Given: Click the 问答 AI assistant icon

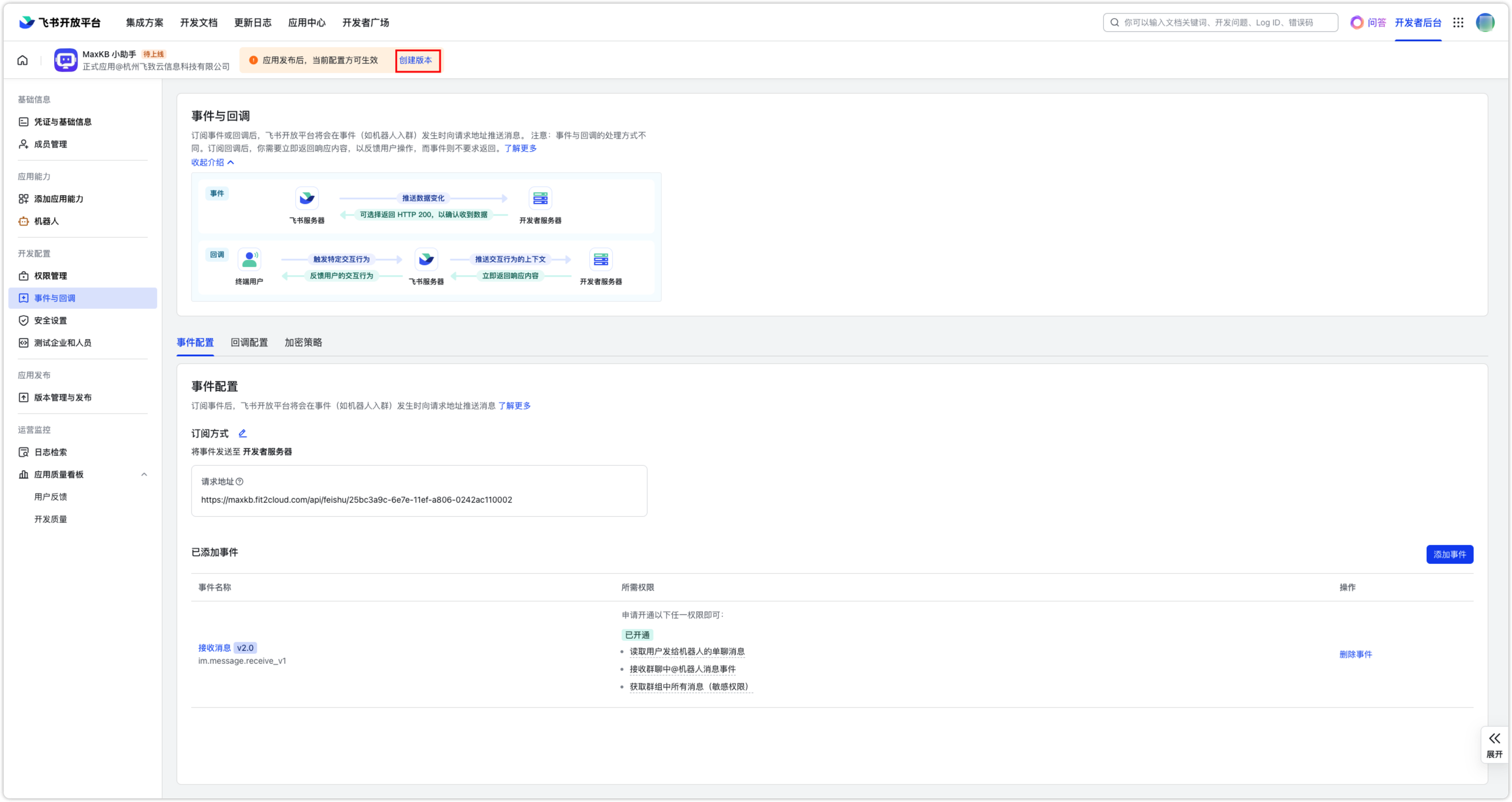Looking at the screenshot, I should point(1357,22).
